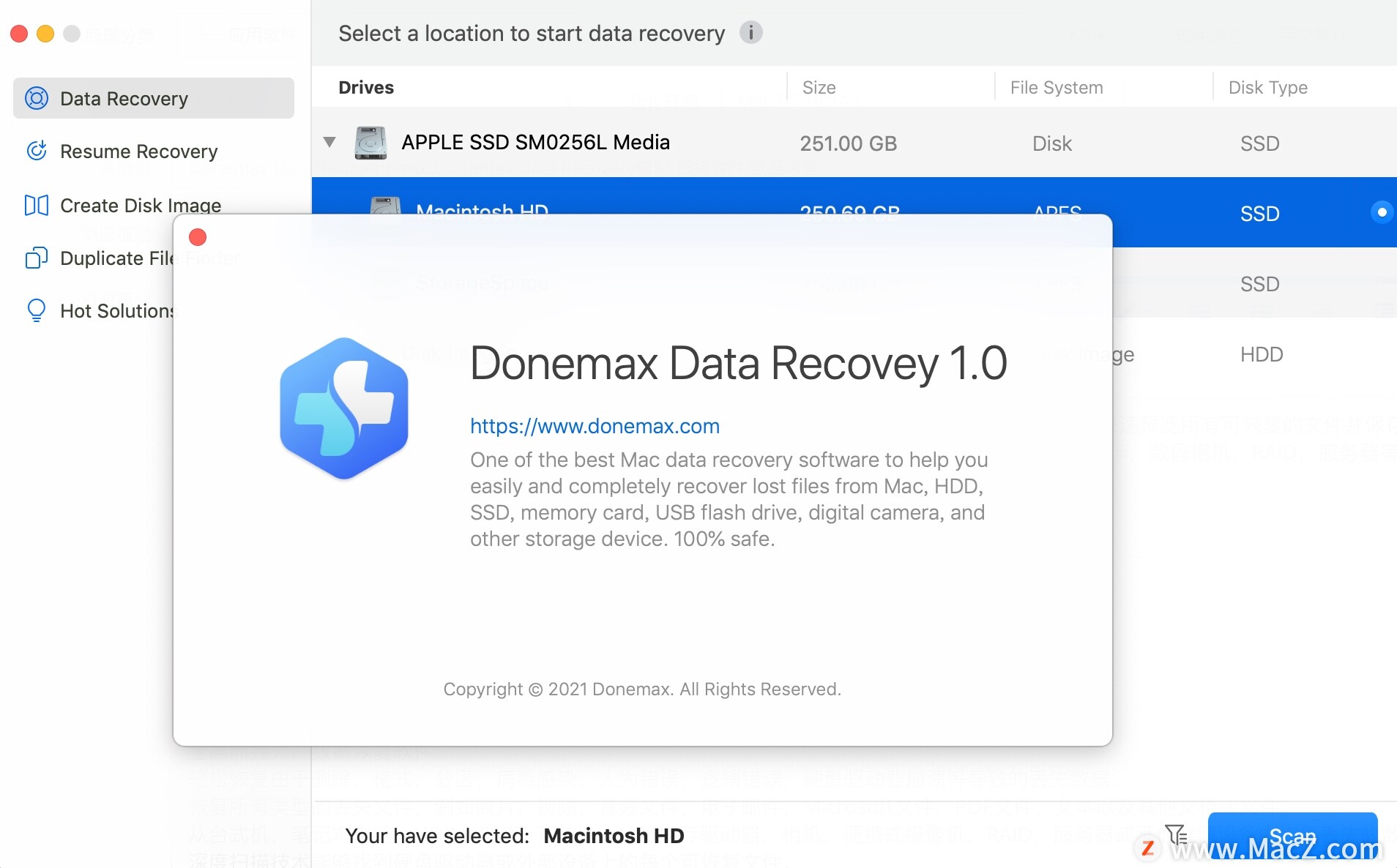Open the Data Recovery sidebar section
Image resolution: width=1397 pixels, height=868 pixels.
tap(154, 98)
